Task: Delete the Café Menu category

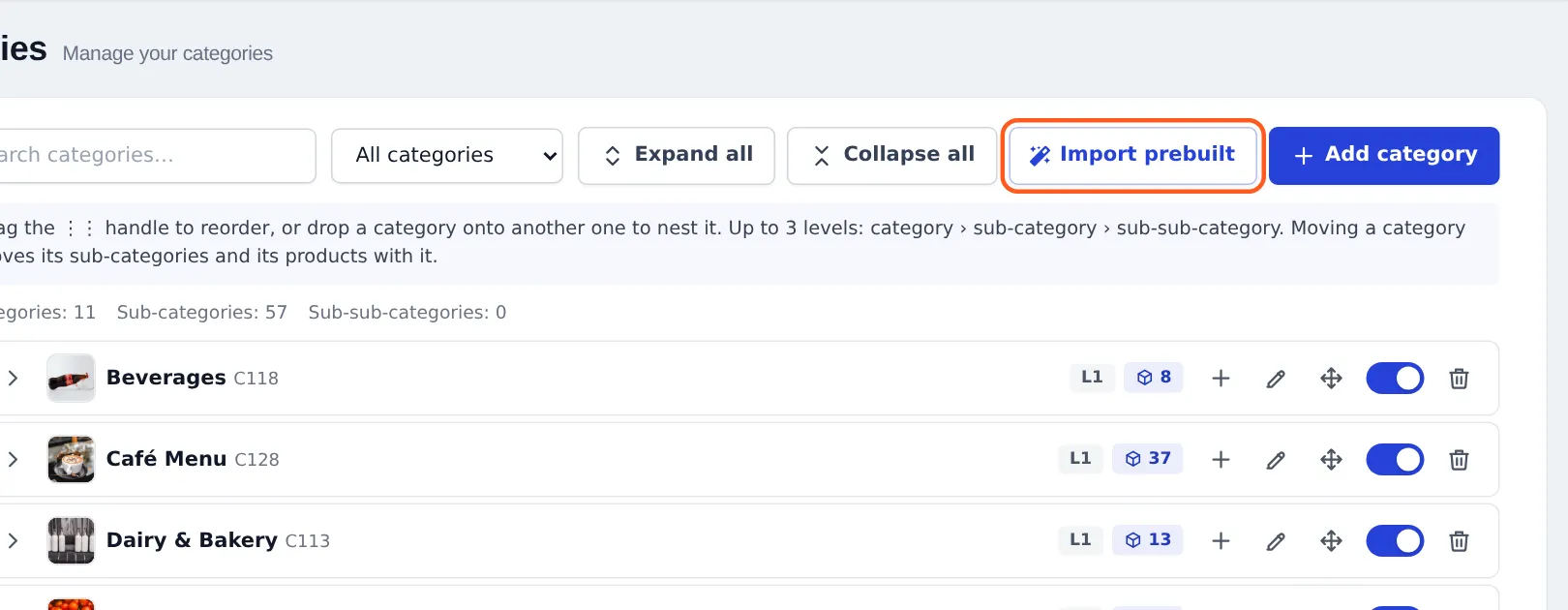Action: (1459, 460)
